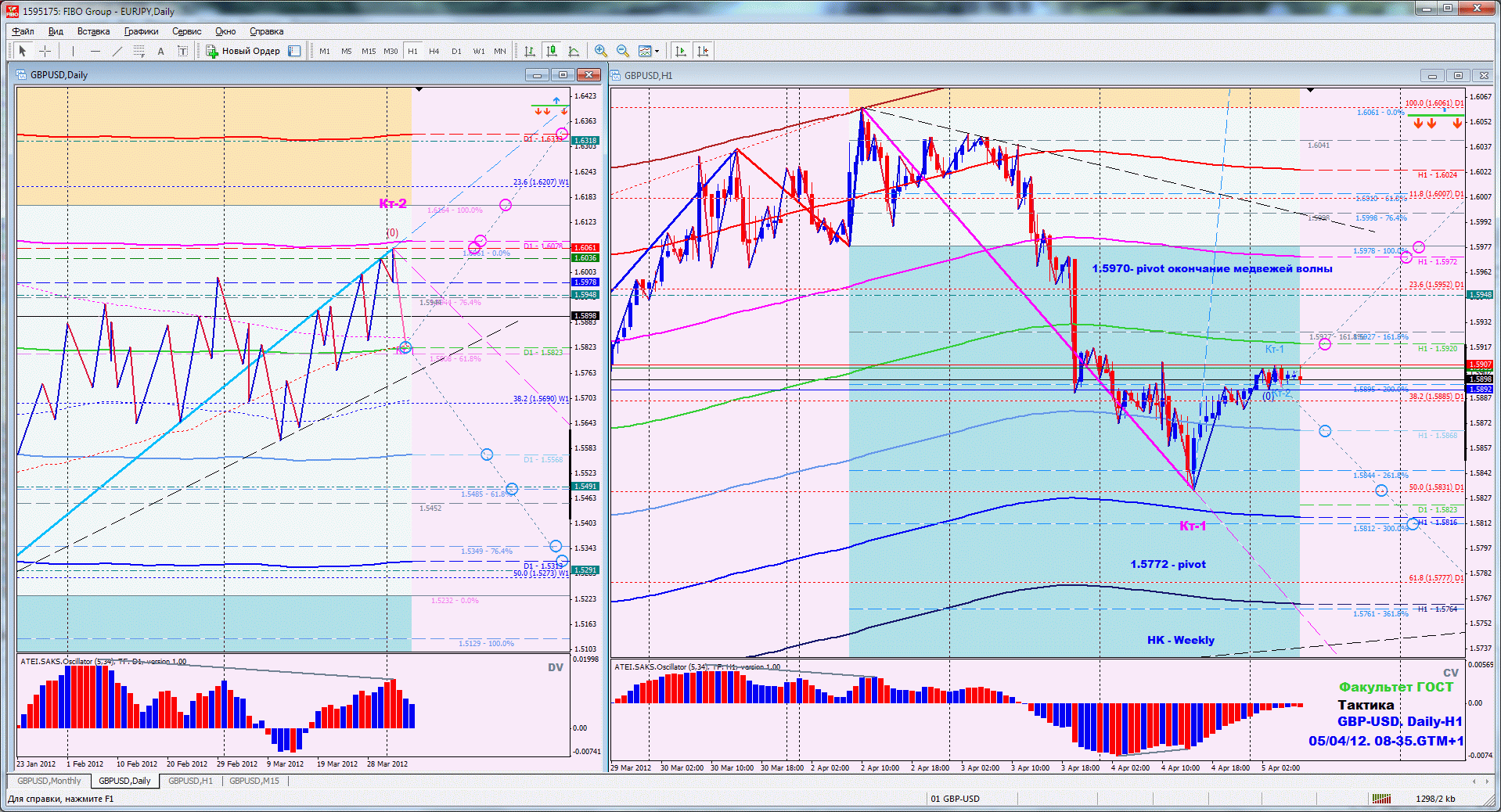1501x812 pixels.
Task: Switch to the GBPUSD,M15 chart tab
Action: [254, 781]
